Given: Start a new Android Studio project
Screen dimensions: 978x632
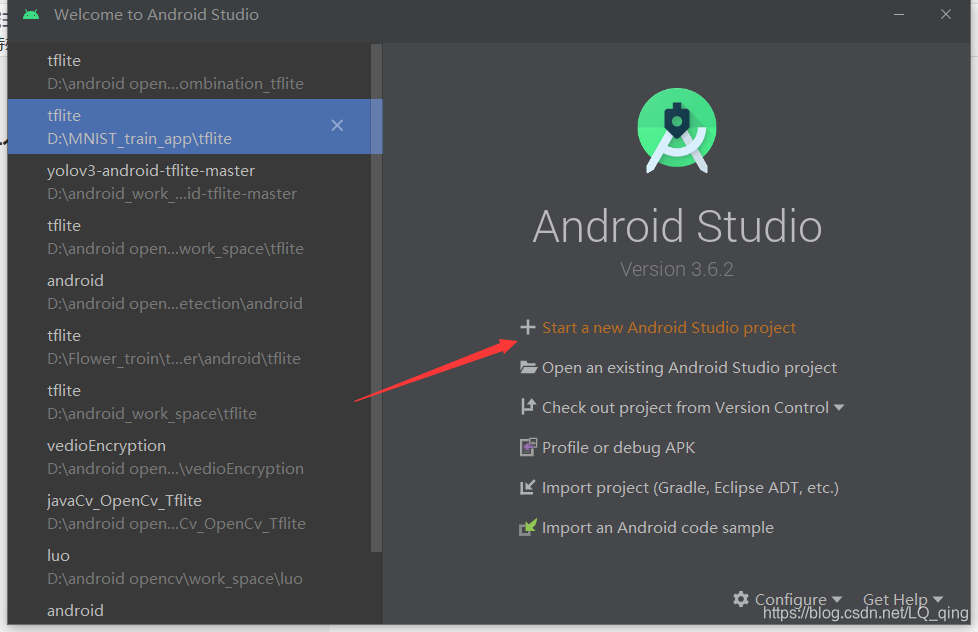Looking at the screenshot, I should (x=669, y=328).
